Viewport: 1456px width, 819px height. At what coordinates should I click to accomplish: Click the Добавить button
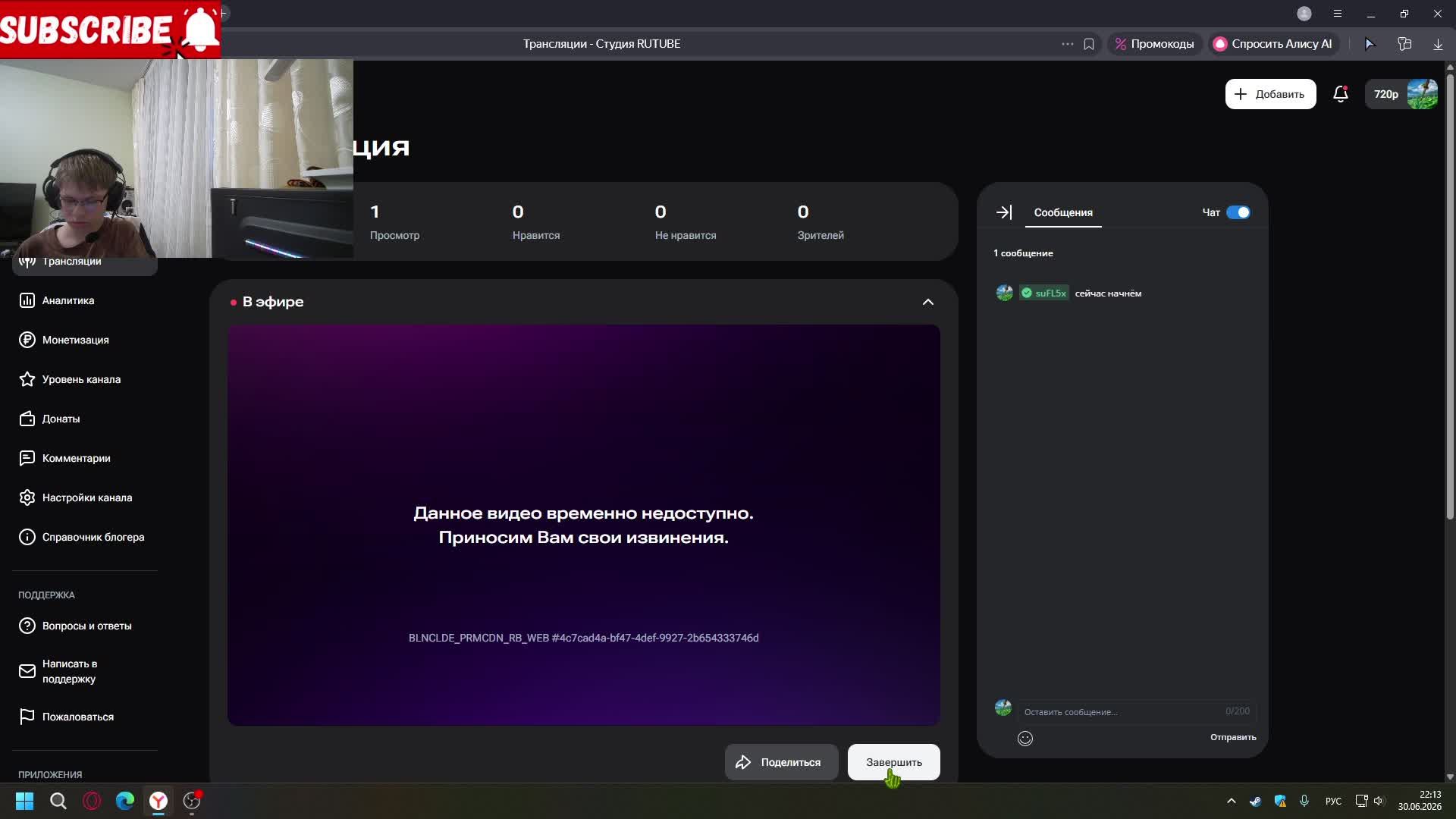[1270, 94]
